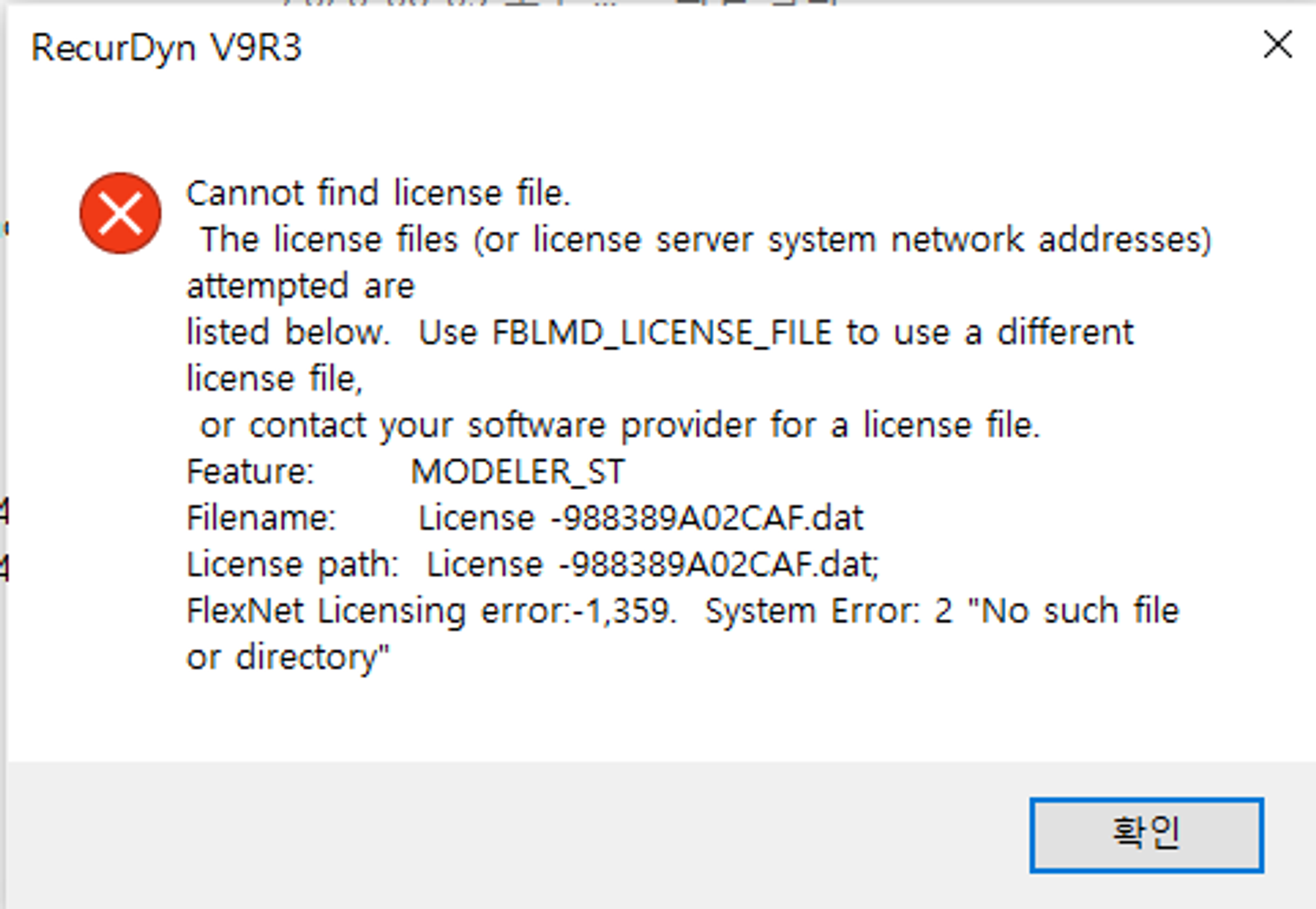Image resolution: width=1316 pixels, height=909 pixels.
Task: Click the red error X icon
Action: pos(120,213)
